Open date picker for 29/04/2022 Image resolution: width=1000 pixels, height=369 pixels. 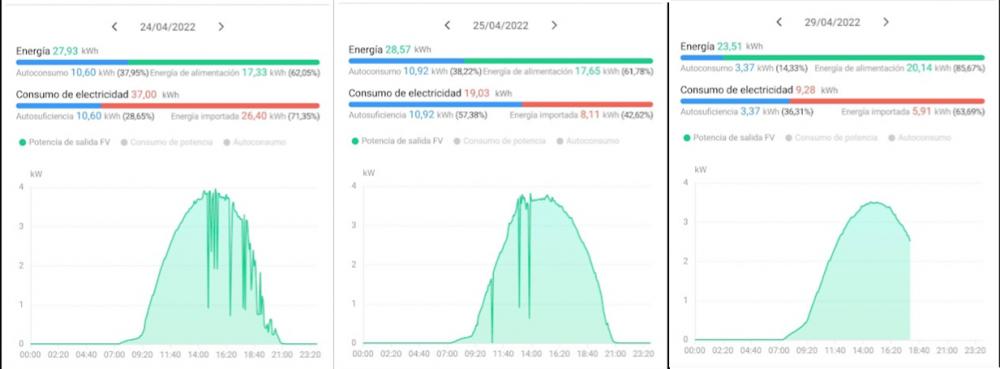tap(832, 22)
